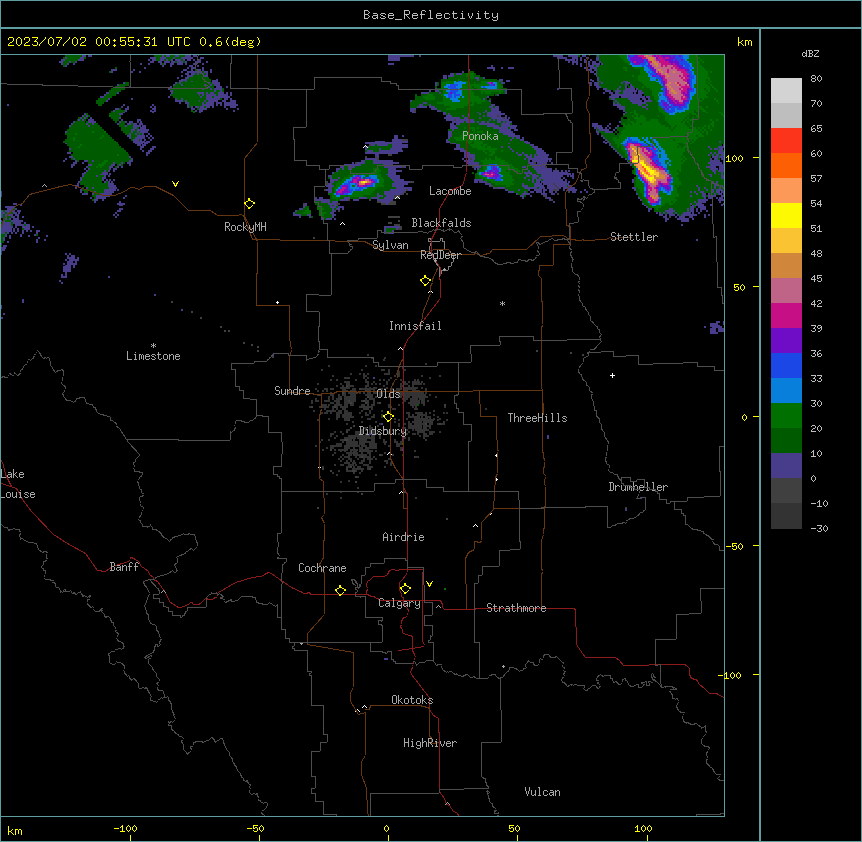Click the asterisk marker above Limestone
Screen dimensions: 862x842
coord(153,346)
